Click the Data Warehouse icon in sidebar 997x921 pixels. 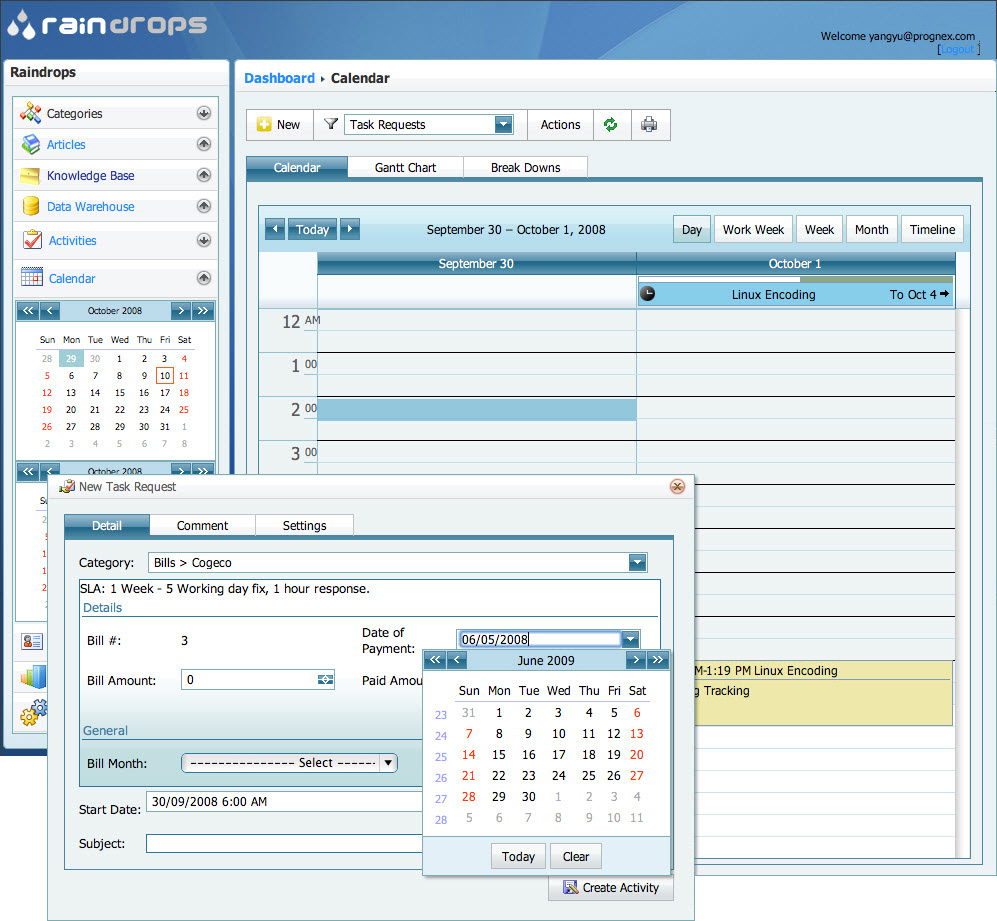coord(30,207)
